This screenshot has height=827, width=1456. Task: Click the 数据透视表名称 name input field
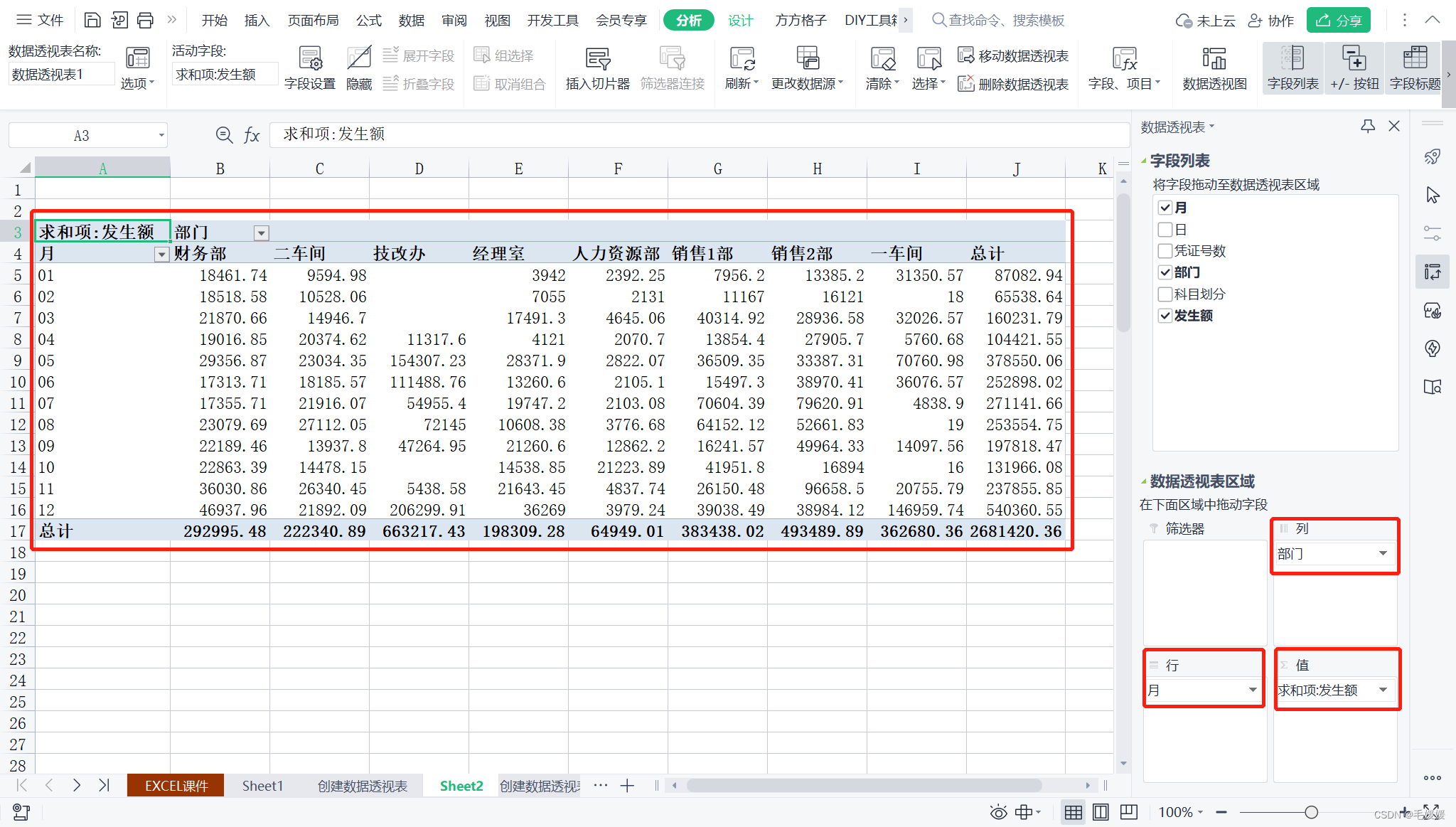point(61,74)
